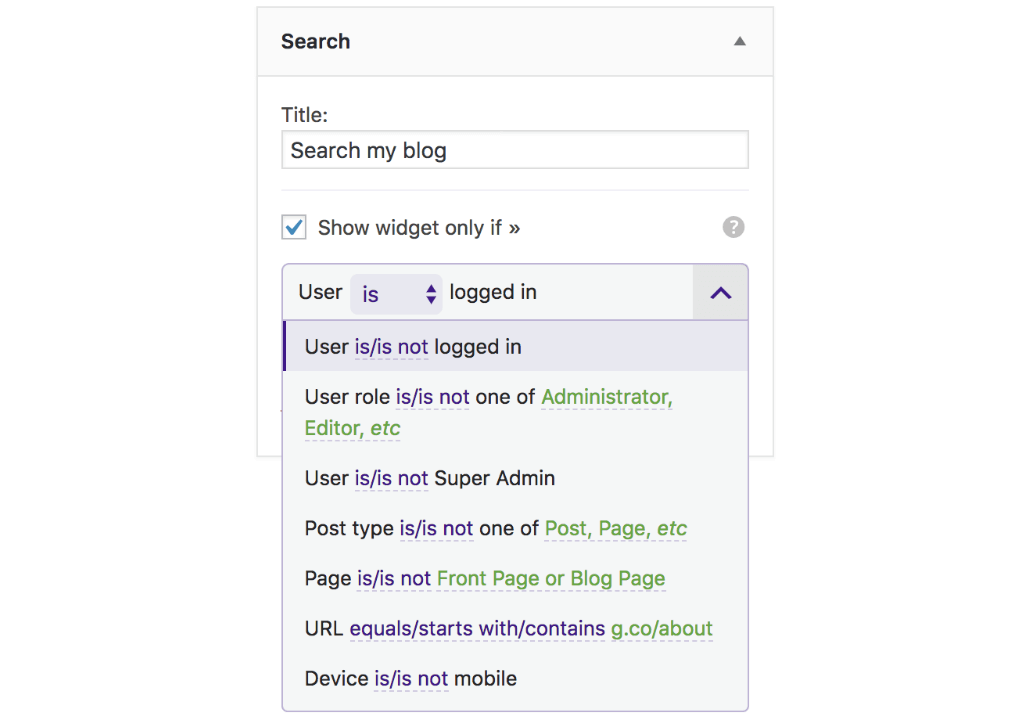Choose User role is/is not one of option
The height and width of the screenshot is (720, 1028).
[515, 412]
